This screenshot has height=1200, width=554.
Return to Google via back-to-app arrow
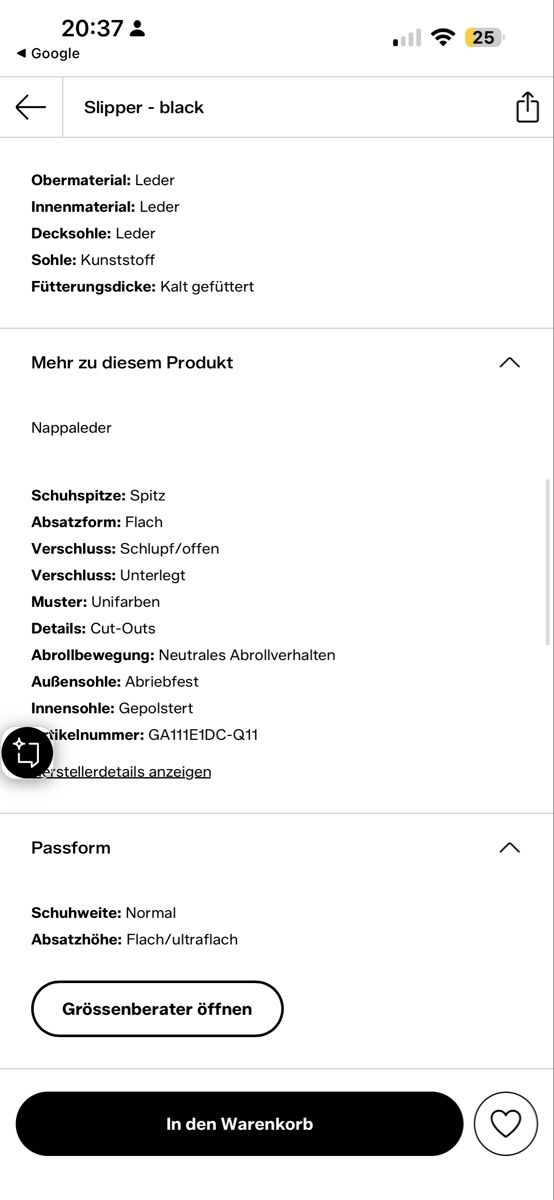[48, 54]
